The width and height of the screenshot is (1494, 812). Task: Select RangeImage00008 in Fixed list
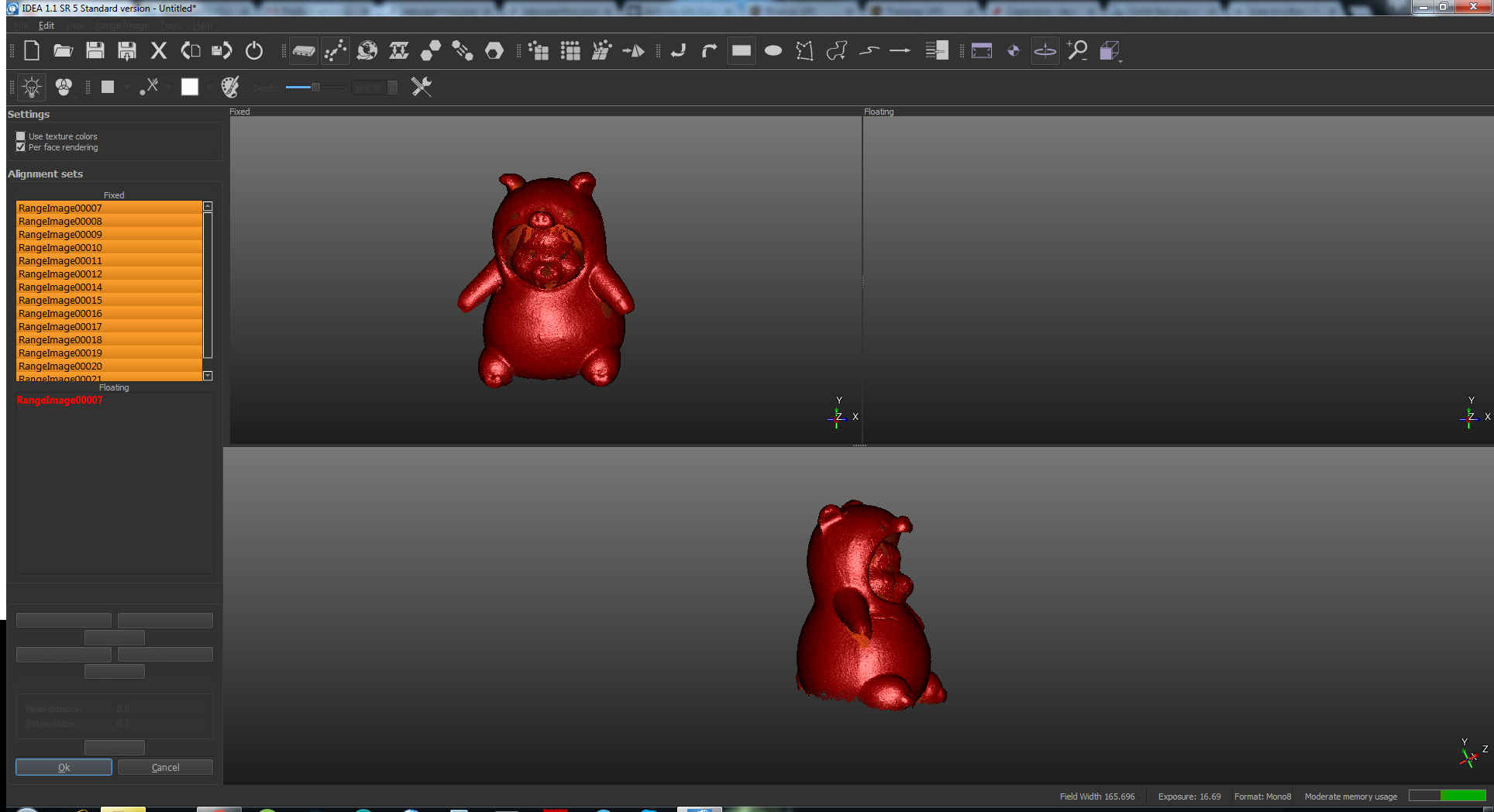point(109,221)
